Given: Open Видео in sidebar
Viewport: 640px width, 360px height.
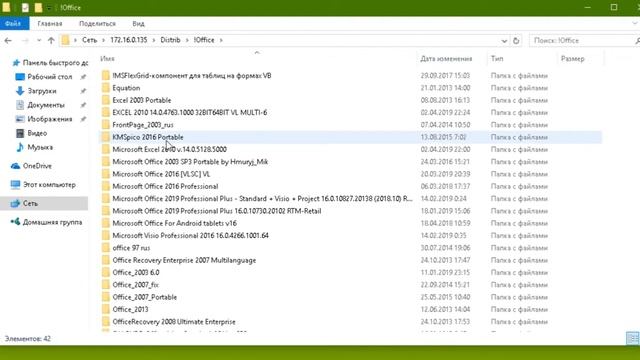Looking at the screenshot, I should click(37, 133).
